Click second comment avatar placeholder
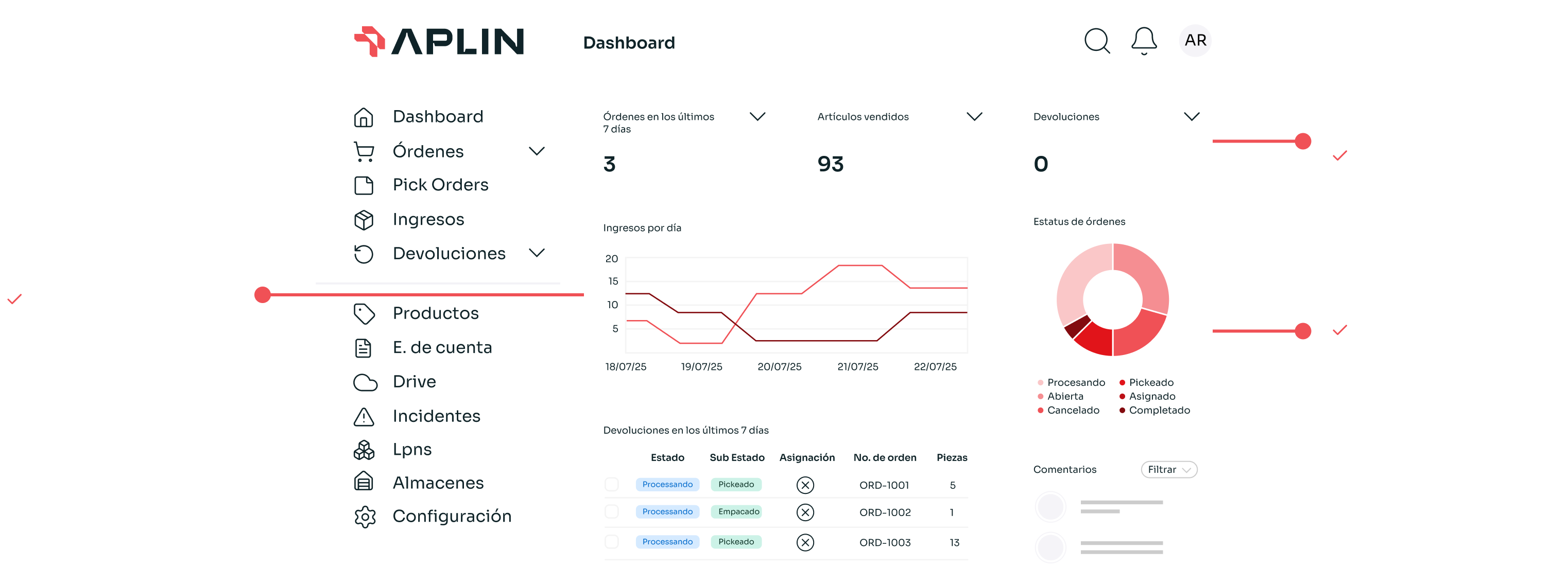Image resolution: width=1568 pixels, height=585 pixels. 1050,547
